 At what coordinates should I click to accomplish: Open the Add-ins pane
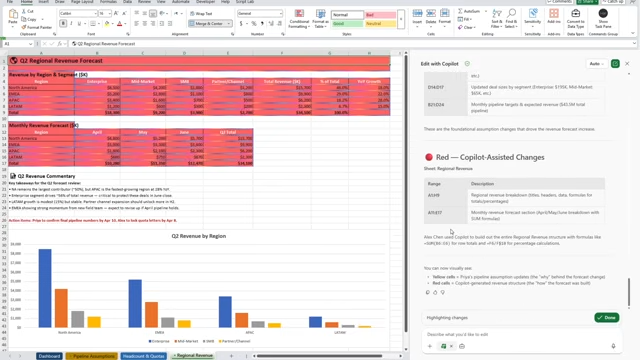tap(554, 17)
